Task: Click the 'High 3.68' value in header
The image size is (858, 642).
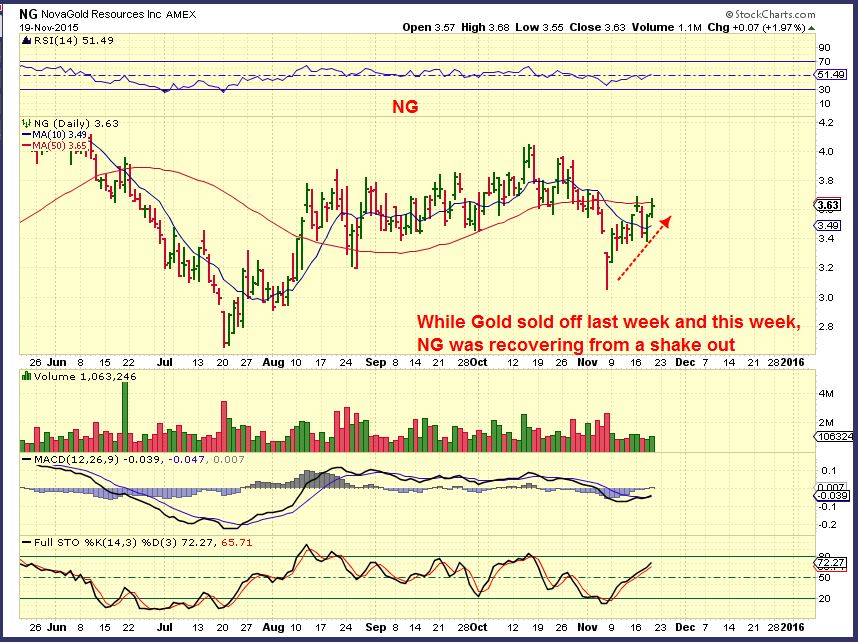Action: 485,27
